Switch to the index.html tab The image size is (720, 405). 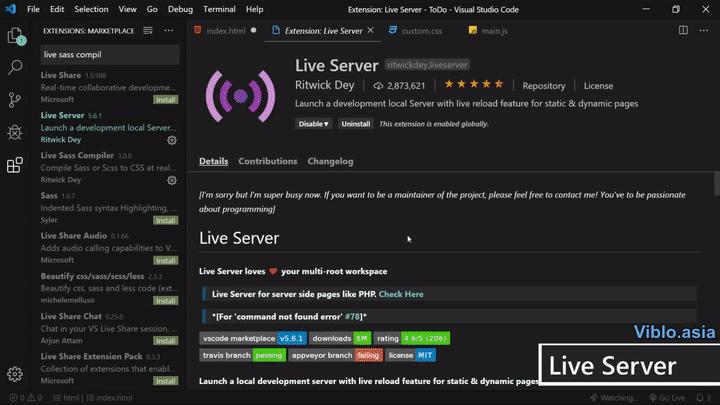(x=225, y=31)
